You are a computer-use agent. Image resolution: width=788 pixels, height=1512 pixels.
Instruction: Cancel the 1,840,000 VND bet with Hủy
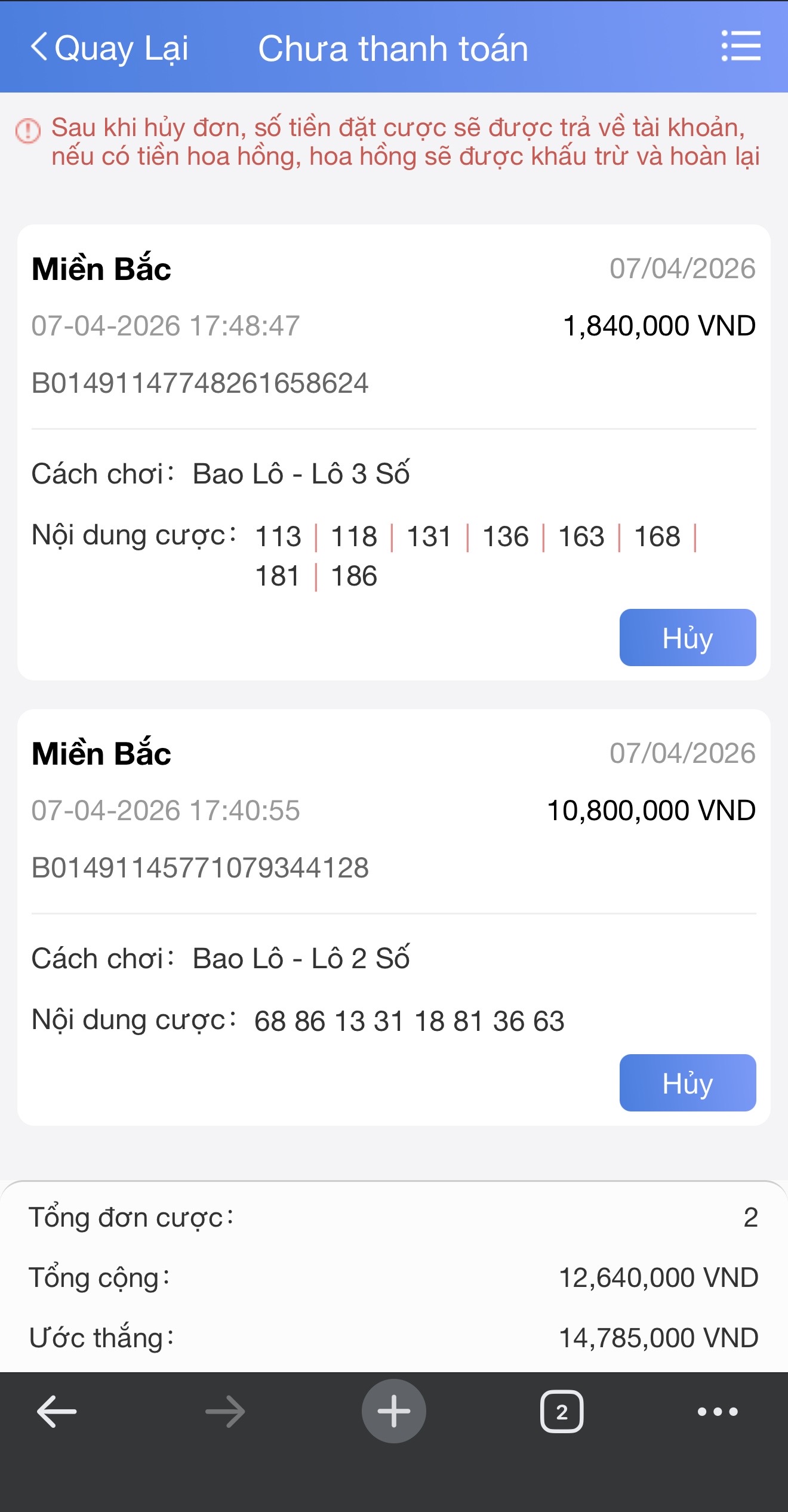(687, 638)
